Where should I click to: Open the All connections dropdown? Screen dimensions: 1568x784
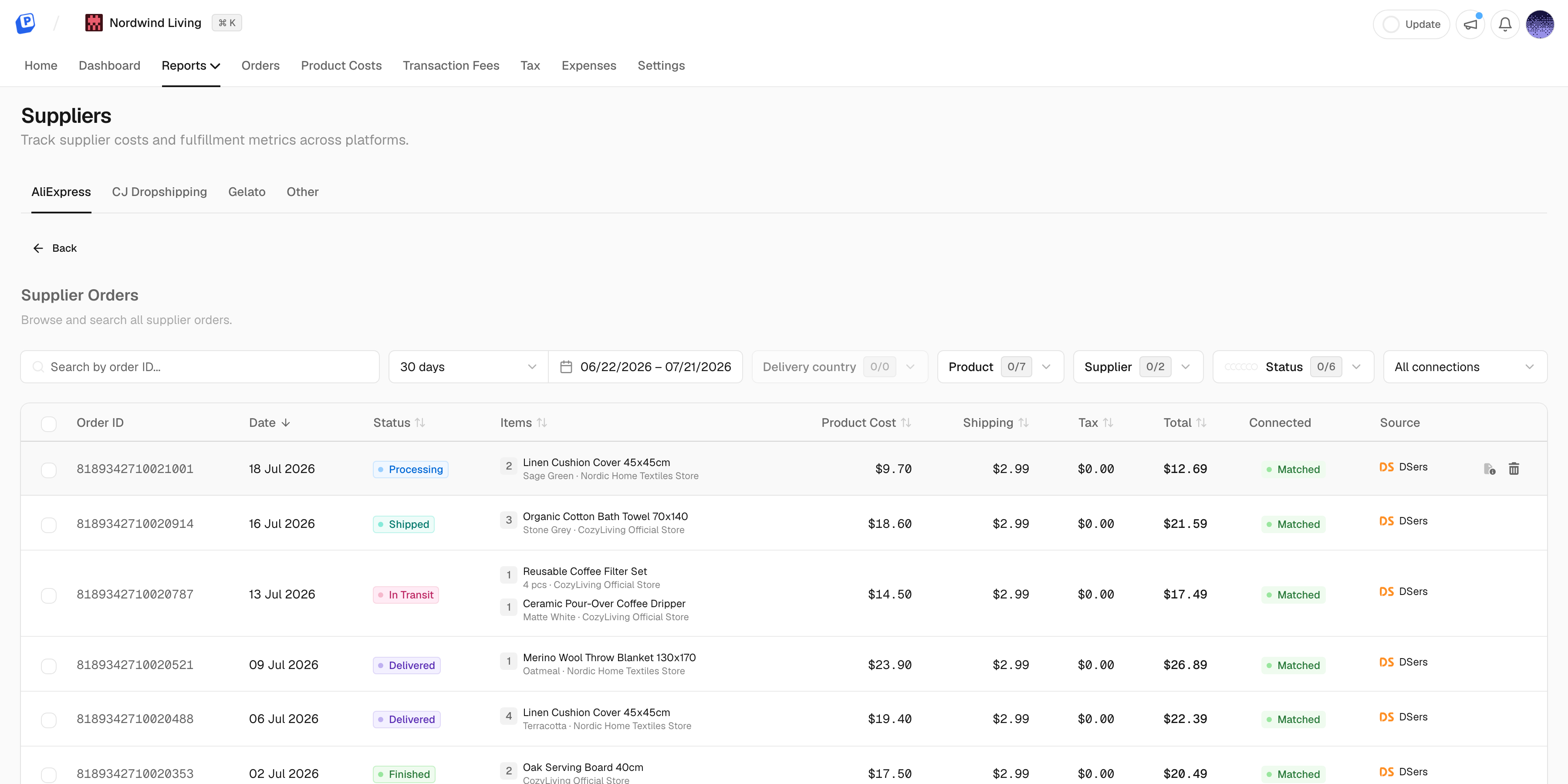point(1465,367)
